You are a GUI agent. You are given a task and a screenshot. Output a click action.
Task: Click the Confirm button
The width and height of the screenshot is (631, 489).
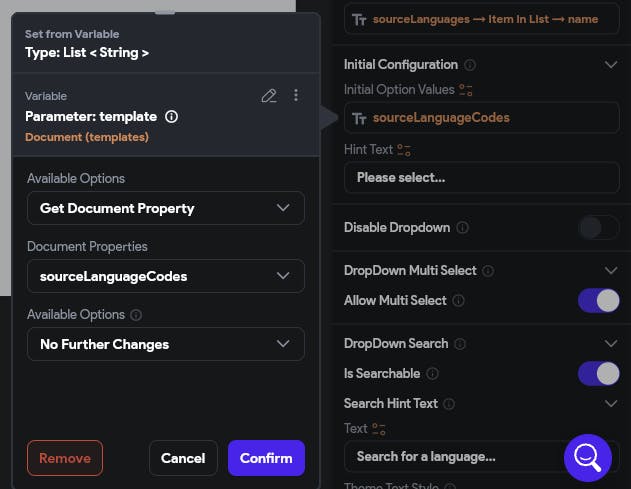click(266, 458)
